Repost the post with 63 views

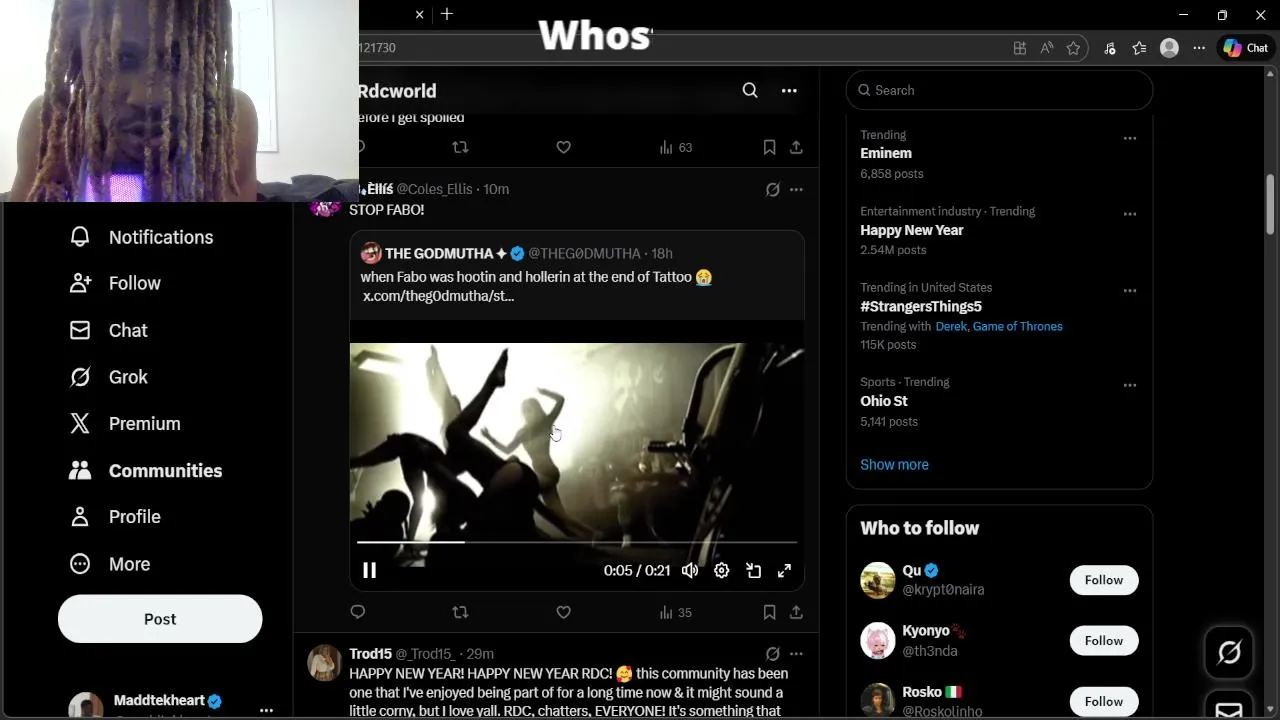[460, 147]
